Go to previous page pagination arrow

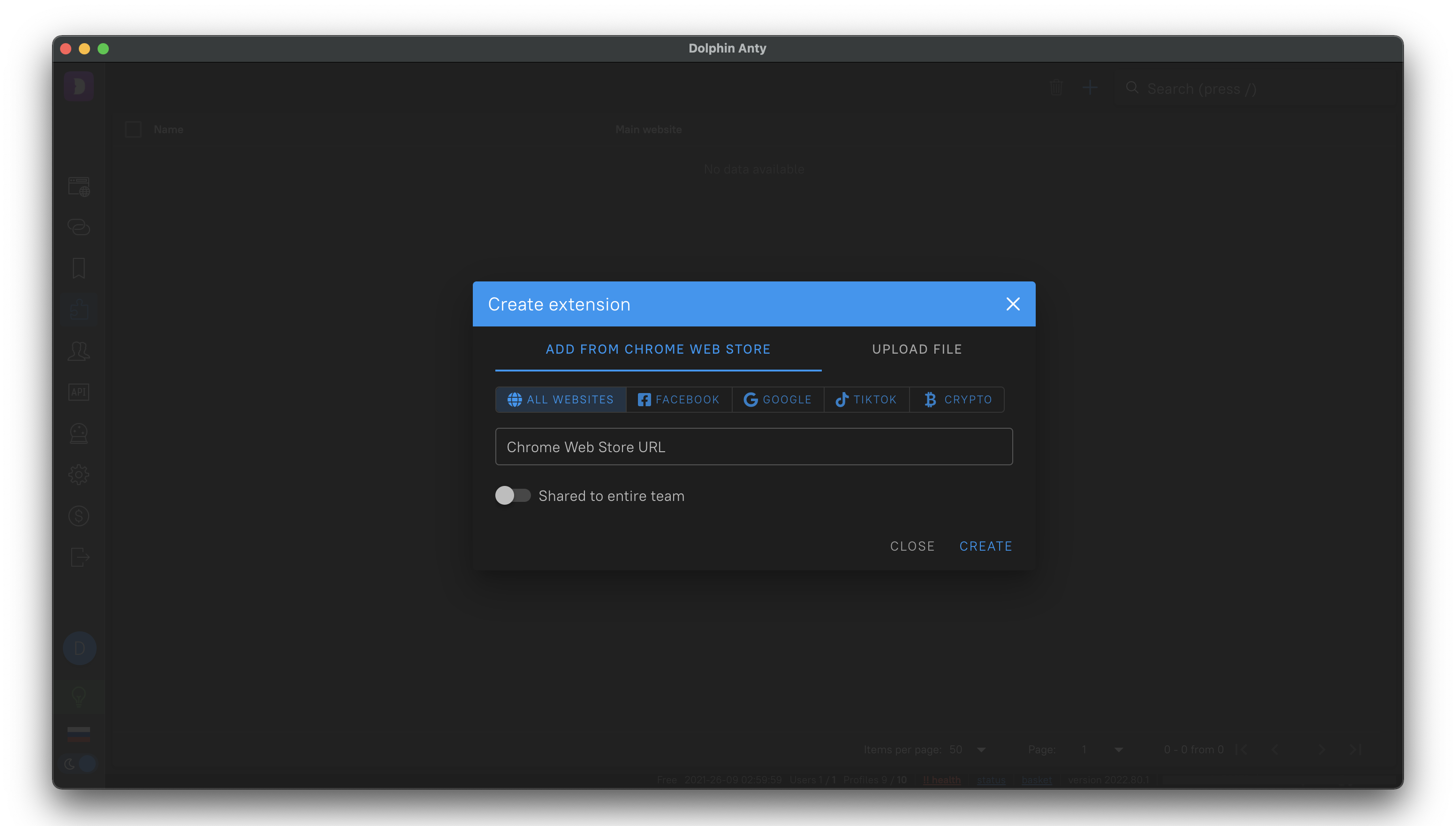click(x=1274, y=750)
